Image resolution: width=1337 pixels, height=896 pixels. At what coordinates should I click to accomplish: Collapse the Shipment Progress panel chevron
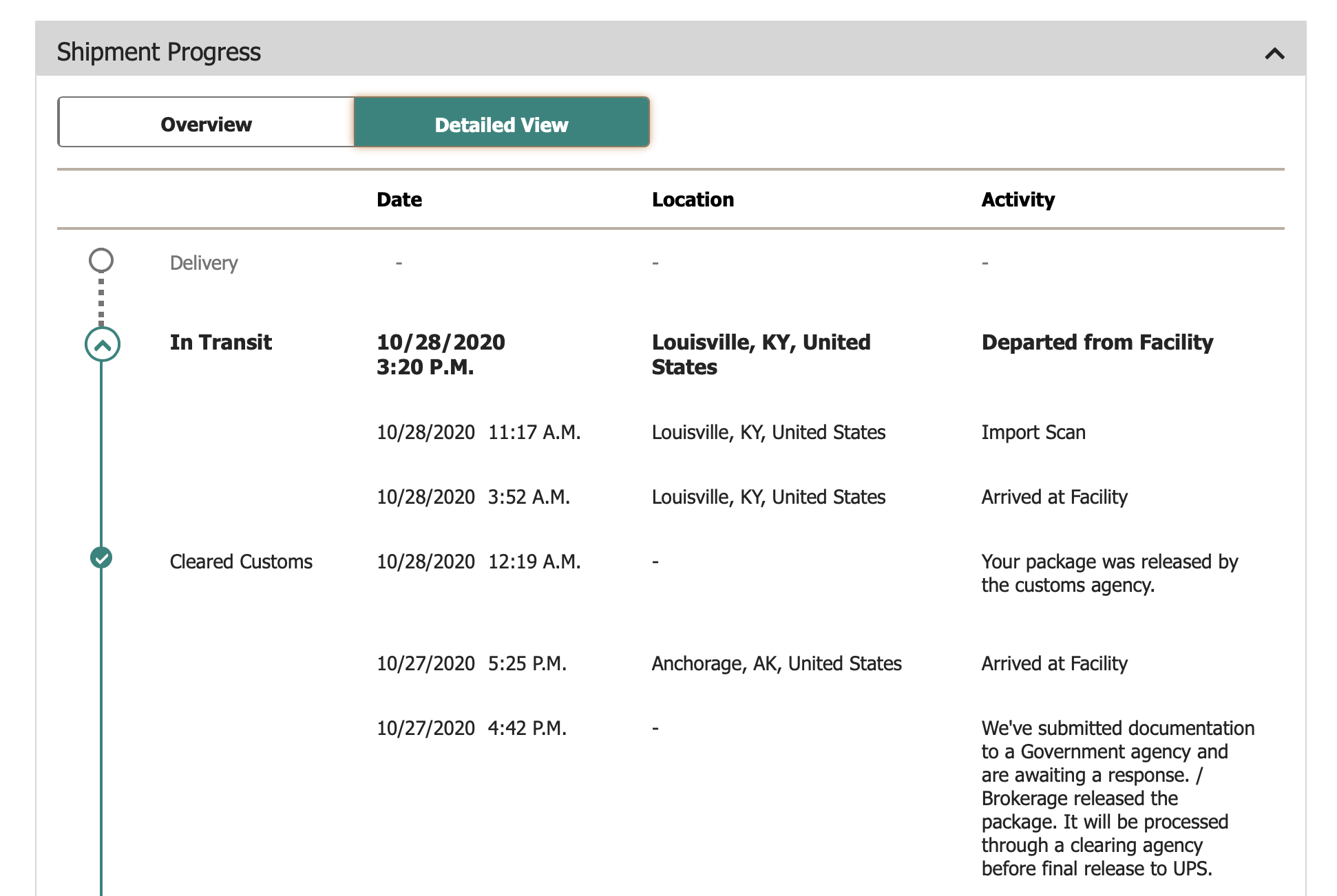pos(1274,53)
